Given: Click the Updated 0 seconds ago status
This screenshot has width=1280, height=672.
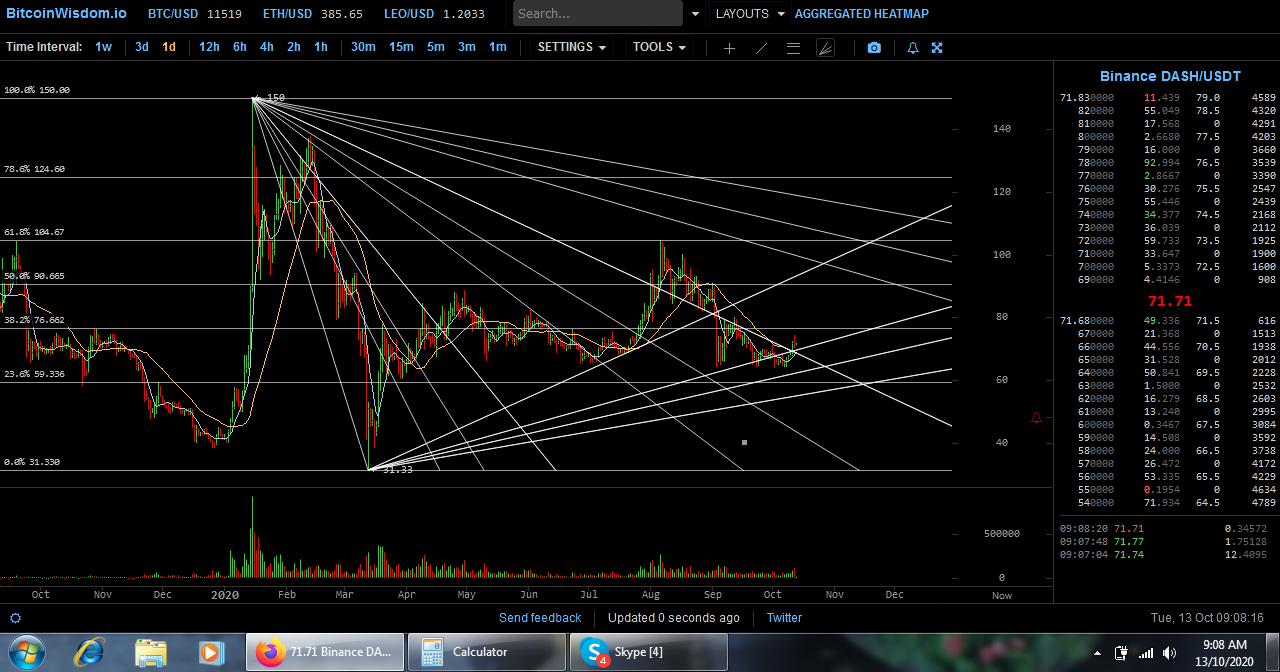Looking at the screenshot, I should tap(674, 618).
